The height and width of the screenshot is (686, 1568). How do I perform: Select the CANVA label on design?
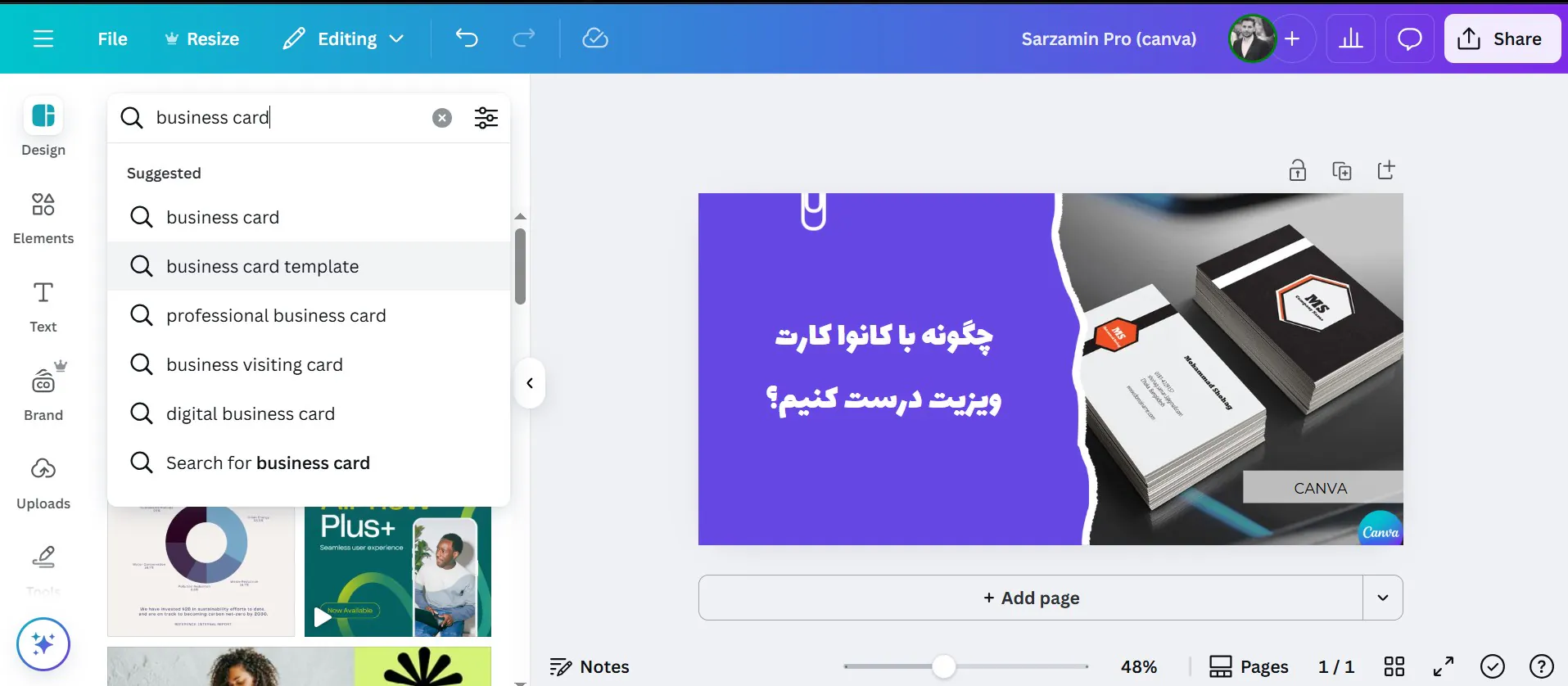point(1322,487)
